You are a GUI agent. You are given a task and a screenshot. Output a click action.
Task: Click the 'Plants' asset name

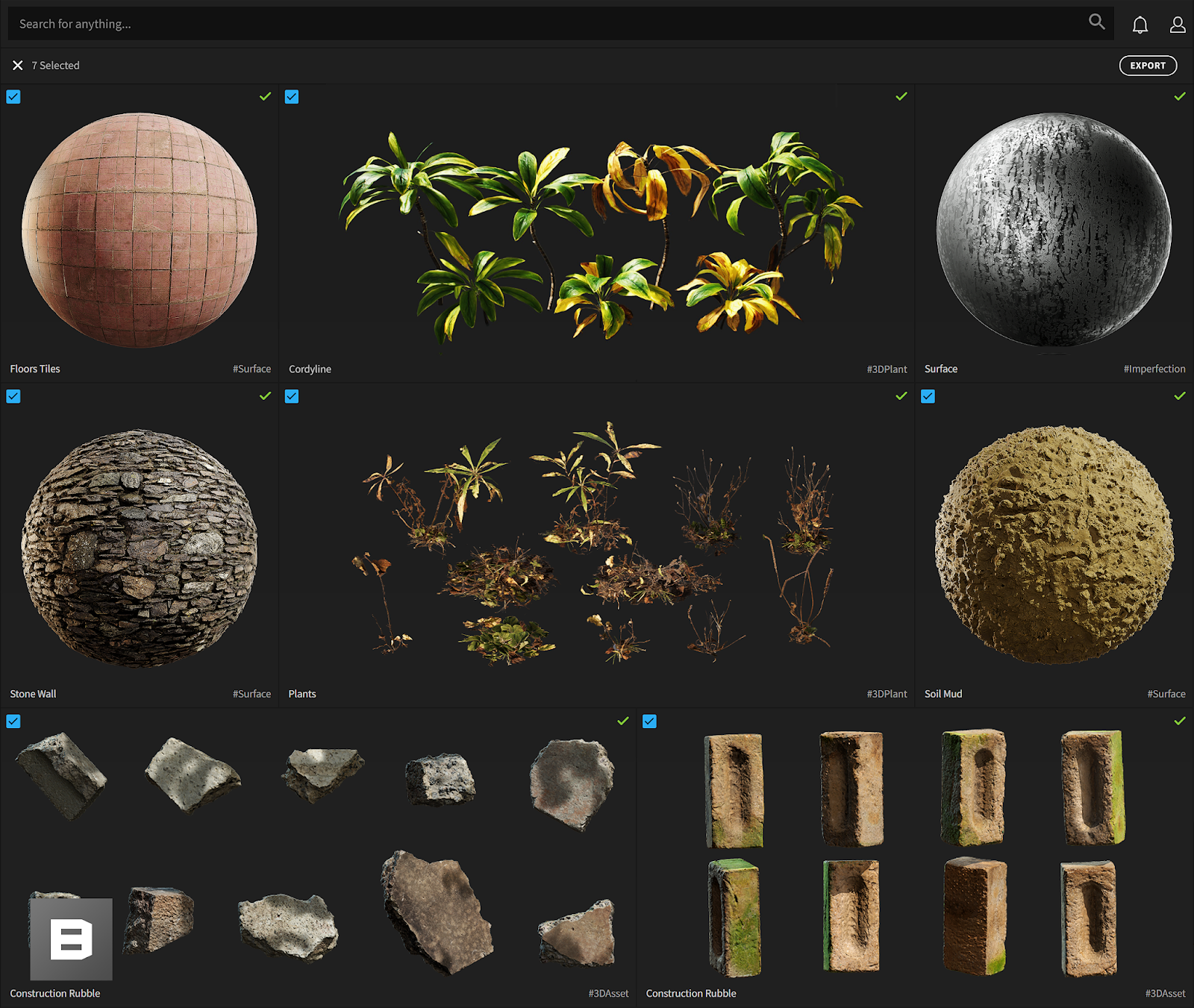[x=302, y=694]
